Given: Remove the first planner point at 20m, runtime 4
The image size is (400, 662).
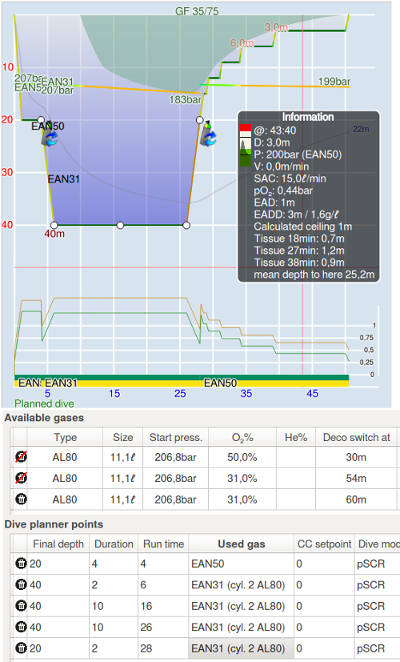Looking at the screenshot, I should (20, 563).
